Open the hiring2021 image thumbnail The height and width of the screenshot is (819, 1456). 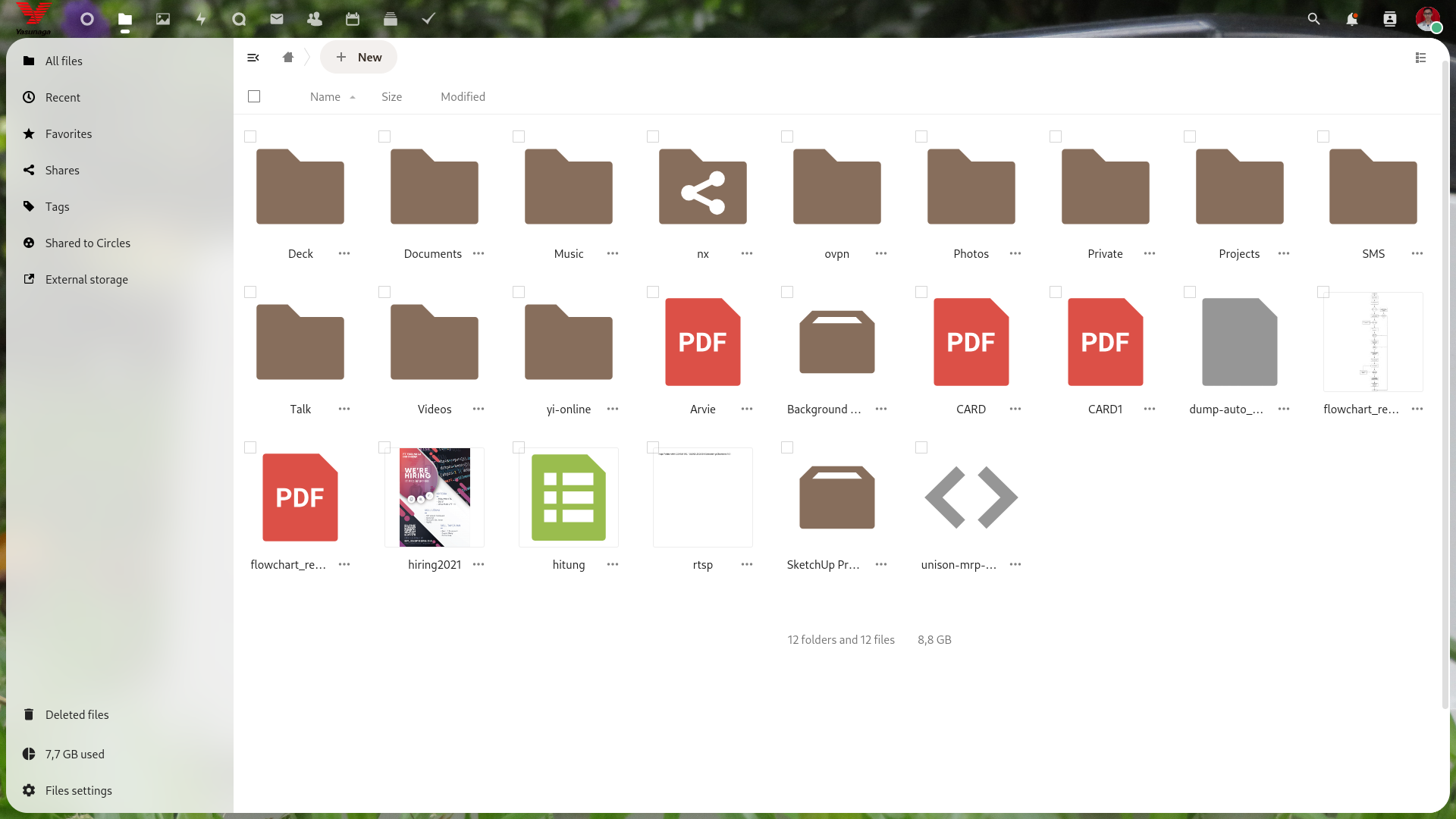(435, 497)
